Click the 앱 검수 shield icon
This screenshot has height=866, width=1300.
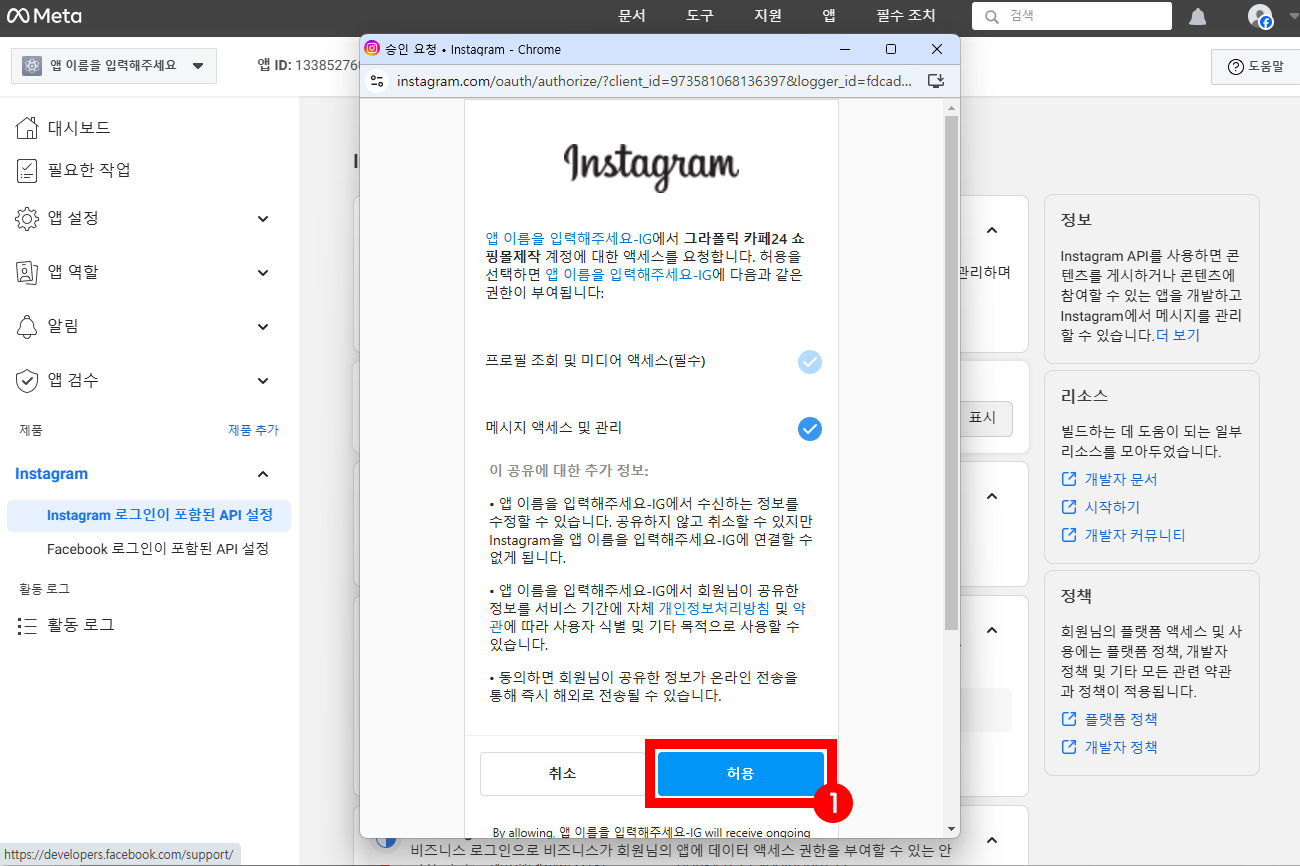coord(28,380)
